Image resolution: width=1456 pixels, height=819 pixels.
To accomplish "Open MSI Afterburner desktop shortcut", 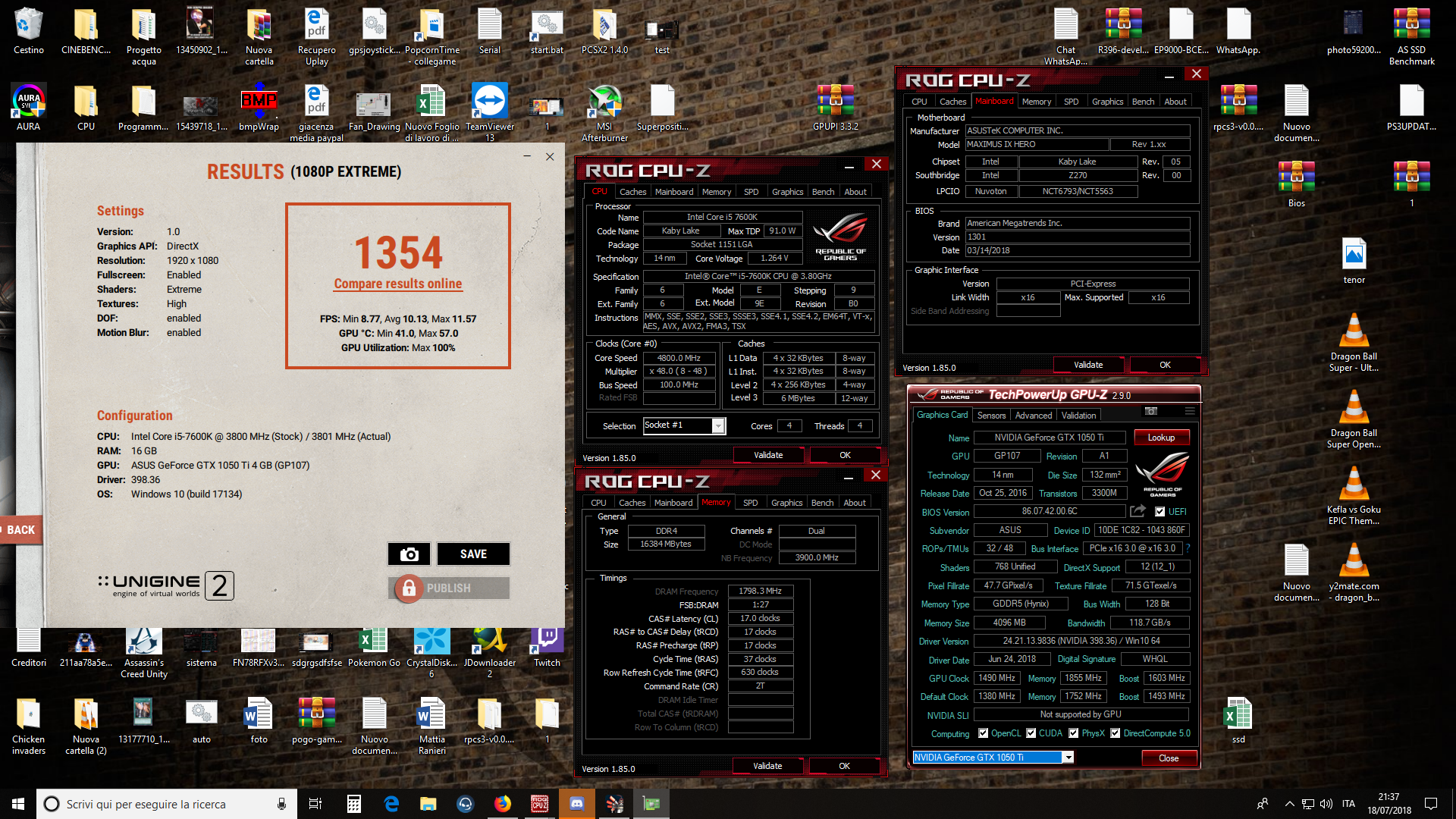I will coord(604,112).
